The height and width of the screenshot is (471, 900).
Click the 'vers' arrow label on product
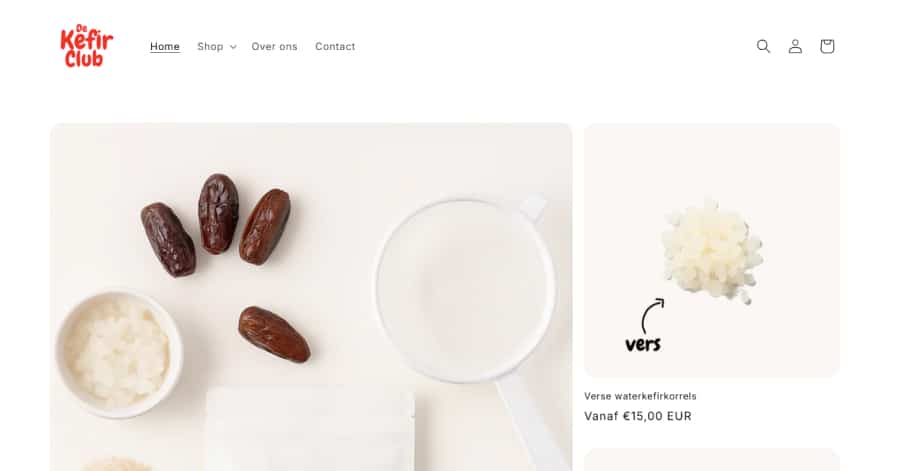tap(644, 325)
